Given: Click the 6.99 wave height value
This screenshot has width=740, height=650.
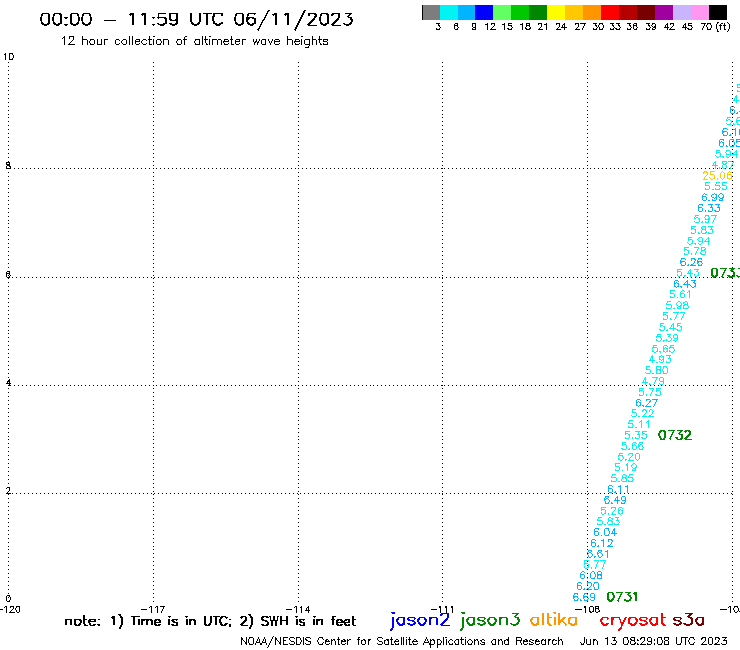Looking at the screenshot, I should 713,198.
